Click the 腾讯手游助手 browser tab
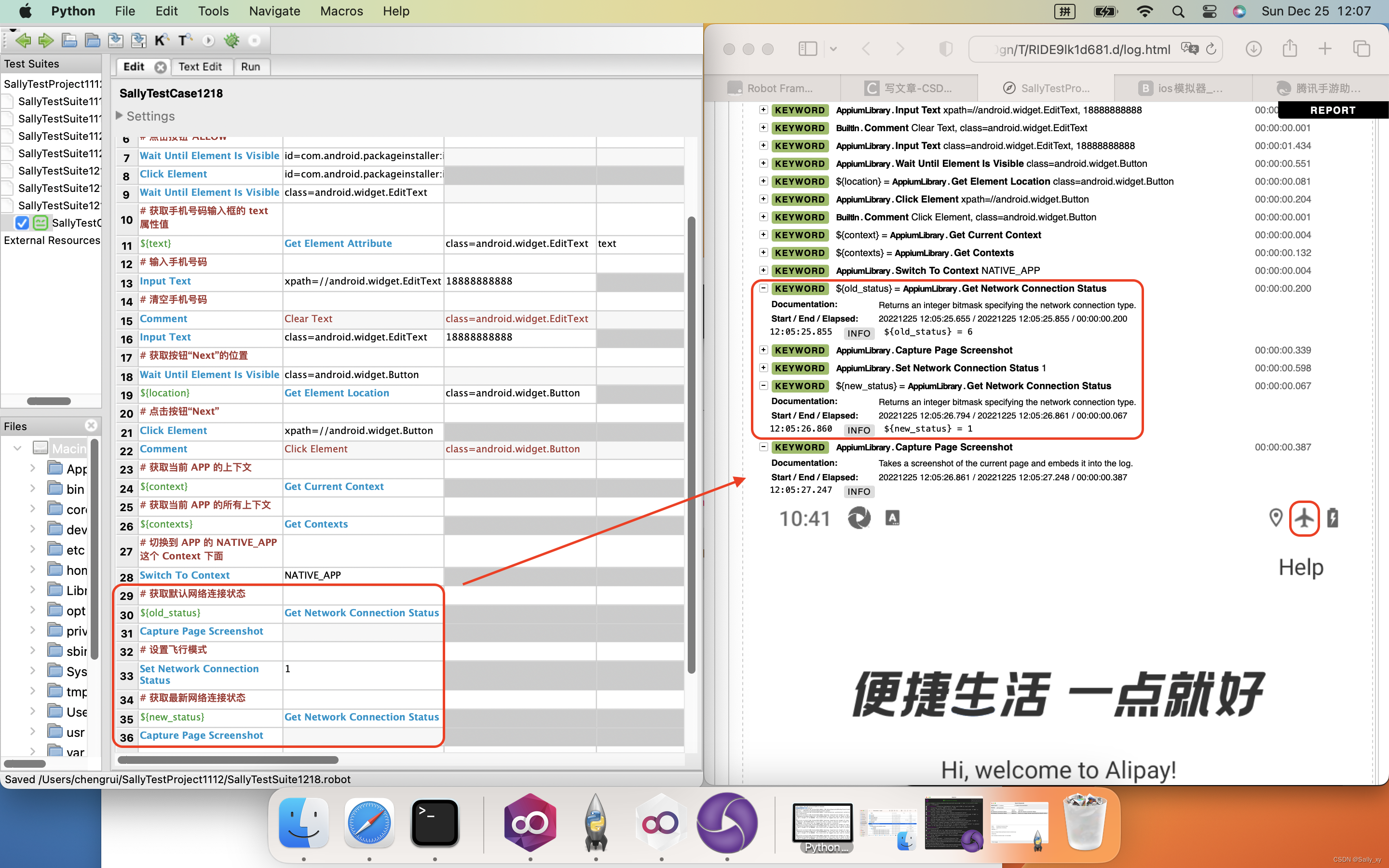 click(x=1318, y=88)
